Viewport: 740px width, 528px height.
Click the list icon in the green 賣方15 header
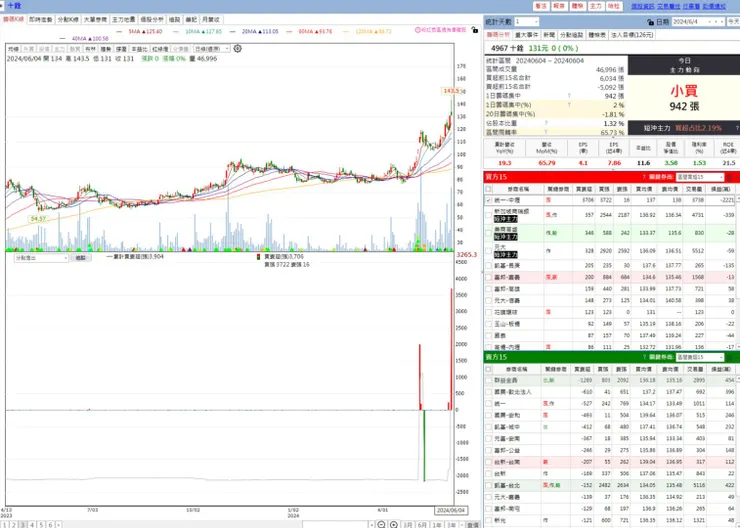(x=729, y=357)
